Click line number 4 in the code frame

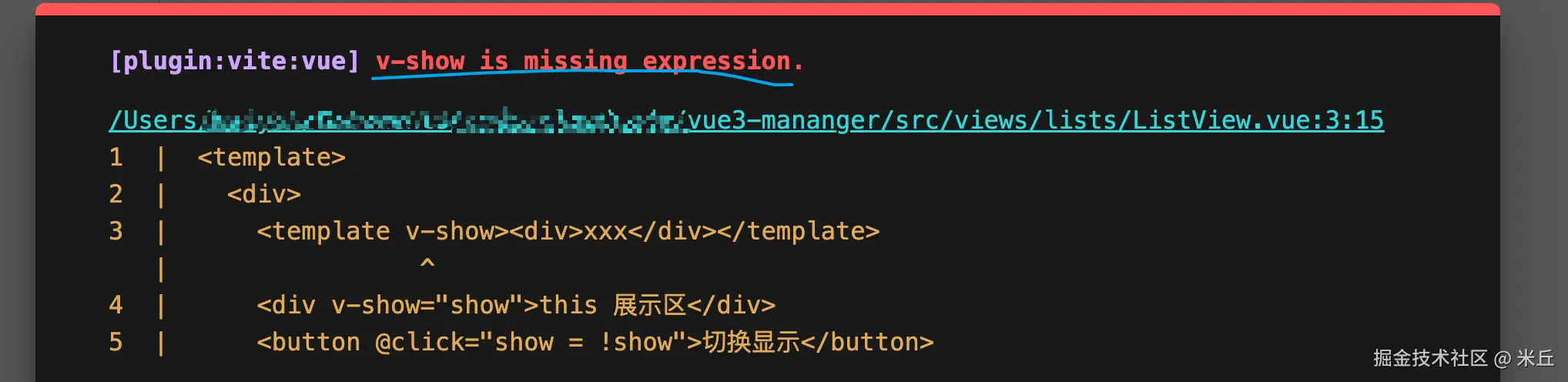[x=116, y=305]
